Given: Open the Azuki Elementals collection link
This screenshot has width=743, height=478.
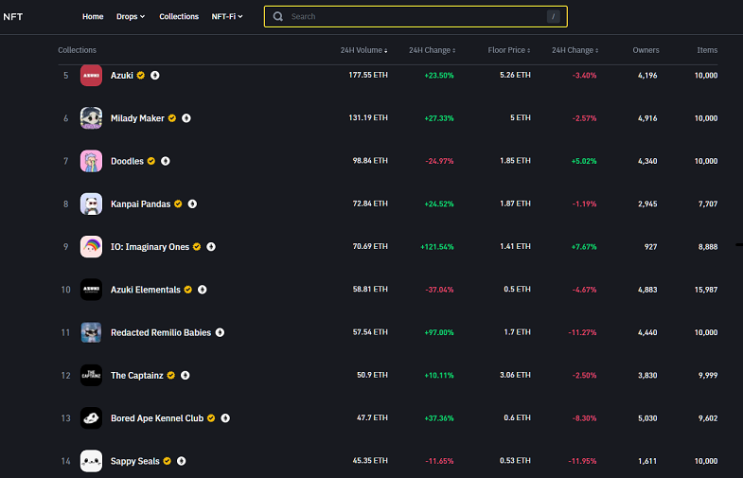Looking at the screenshot, I should coord(145,289).
